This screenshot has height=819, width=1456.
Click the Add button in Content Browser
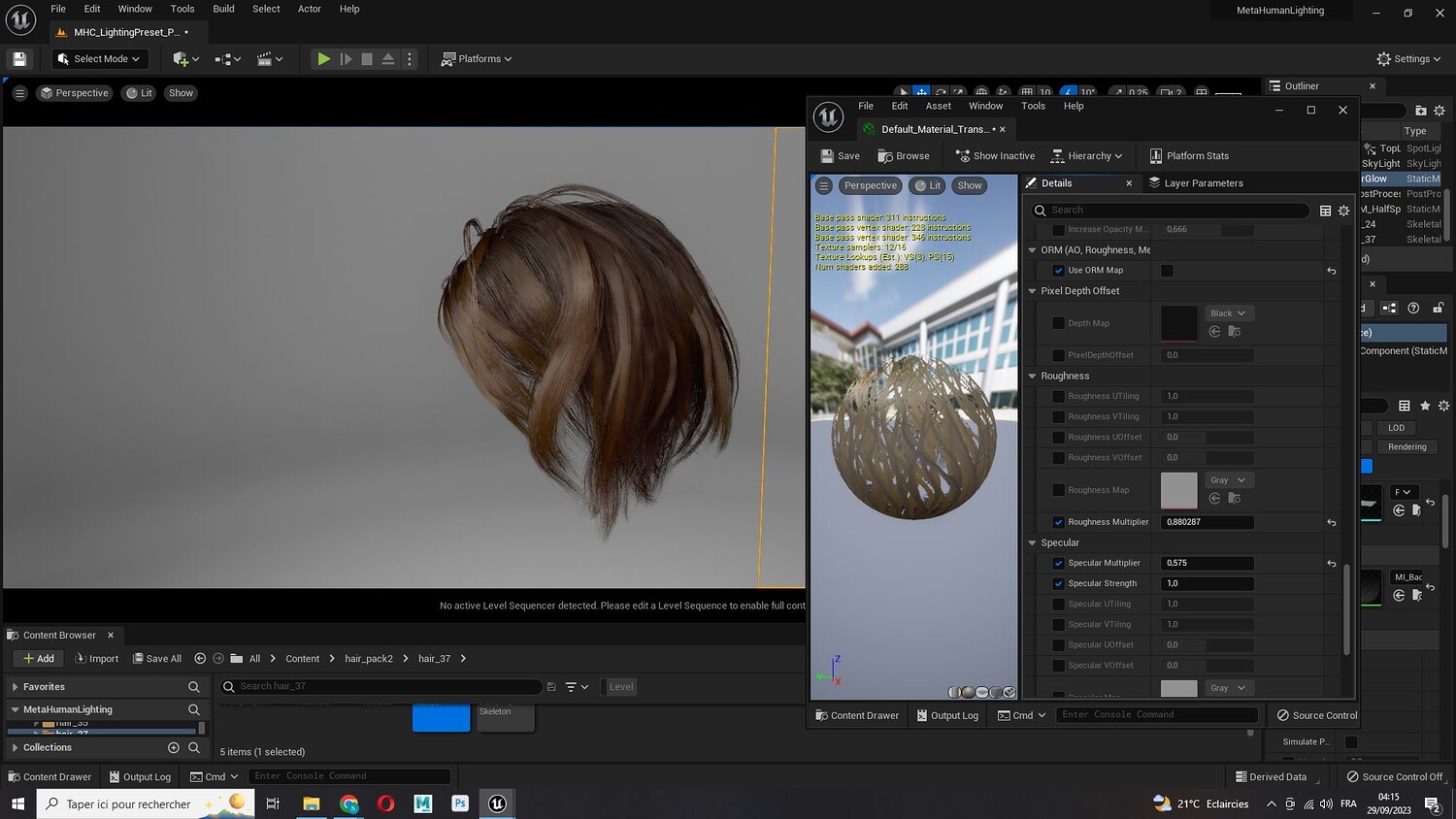coord(39,659)
